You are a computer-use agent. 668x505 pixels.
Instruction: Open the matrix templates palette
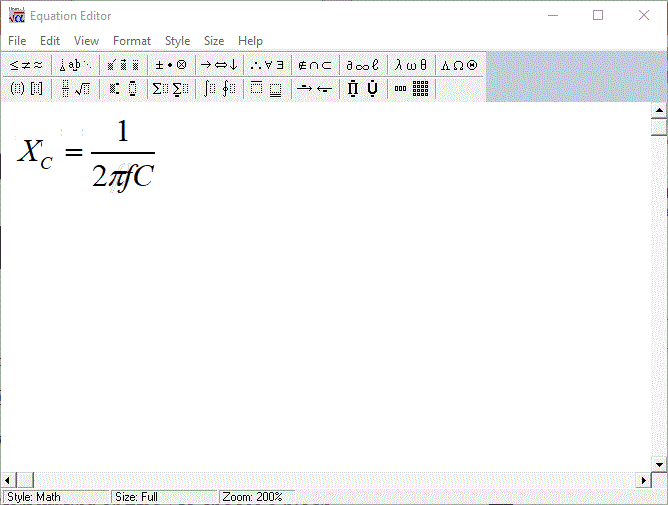412,89
